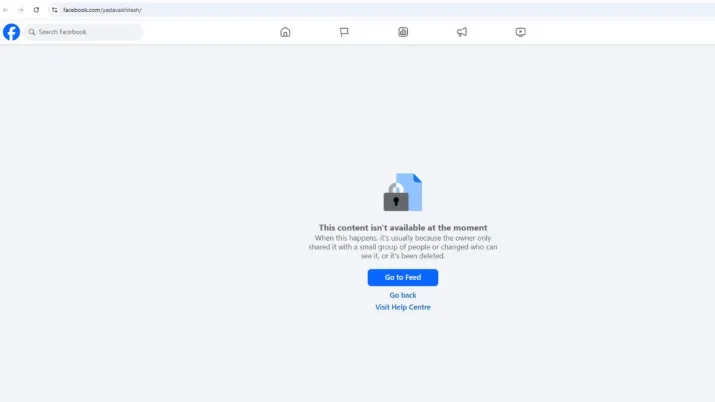
Task: Open site information icon beside the URL
Action: [x=55, y=10]
